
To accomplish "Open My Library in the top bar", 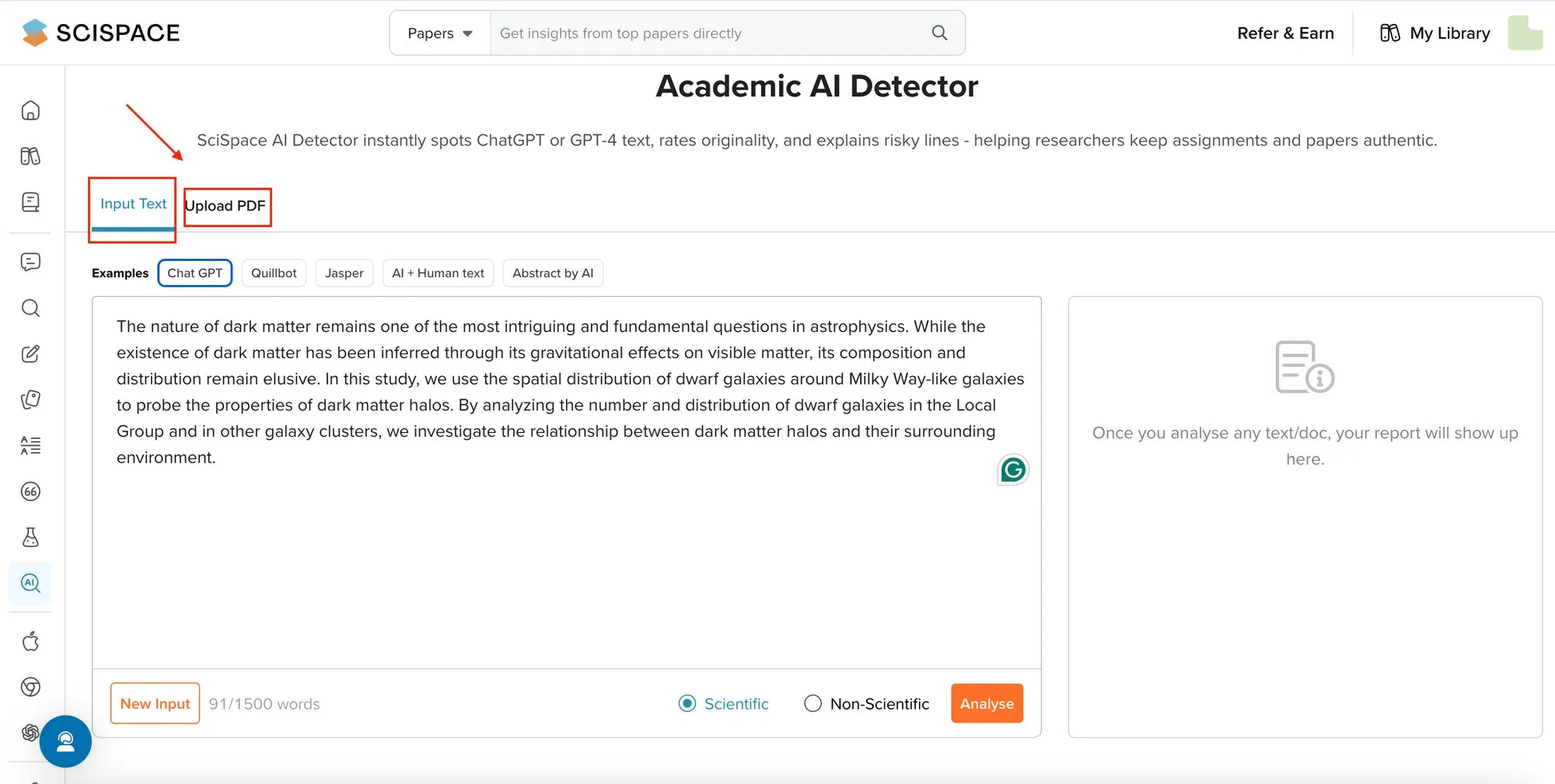I will click(x=1434, y=33).
